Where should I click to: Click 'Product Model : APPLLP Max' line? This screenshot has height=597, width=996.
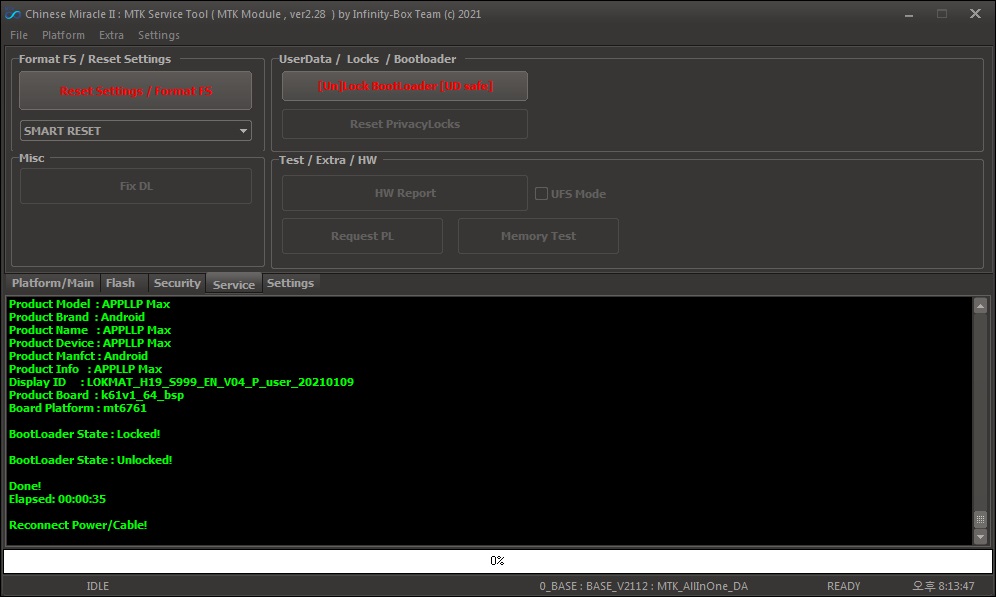click(x=90, y=304)
